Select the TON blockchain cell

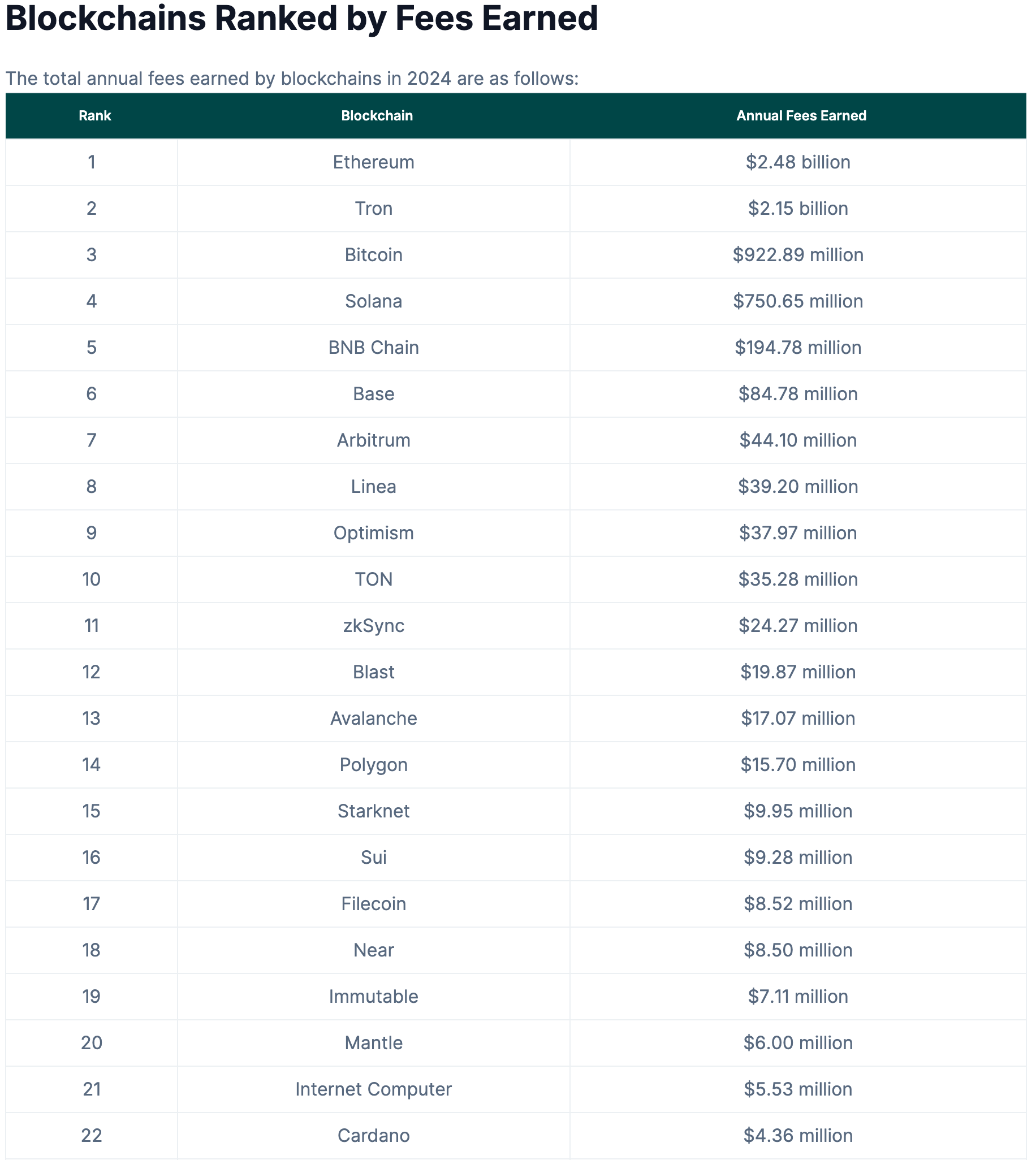coord(373,579)
